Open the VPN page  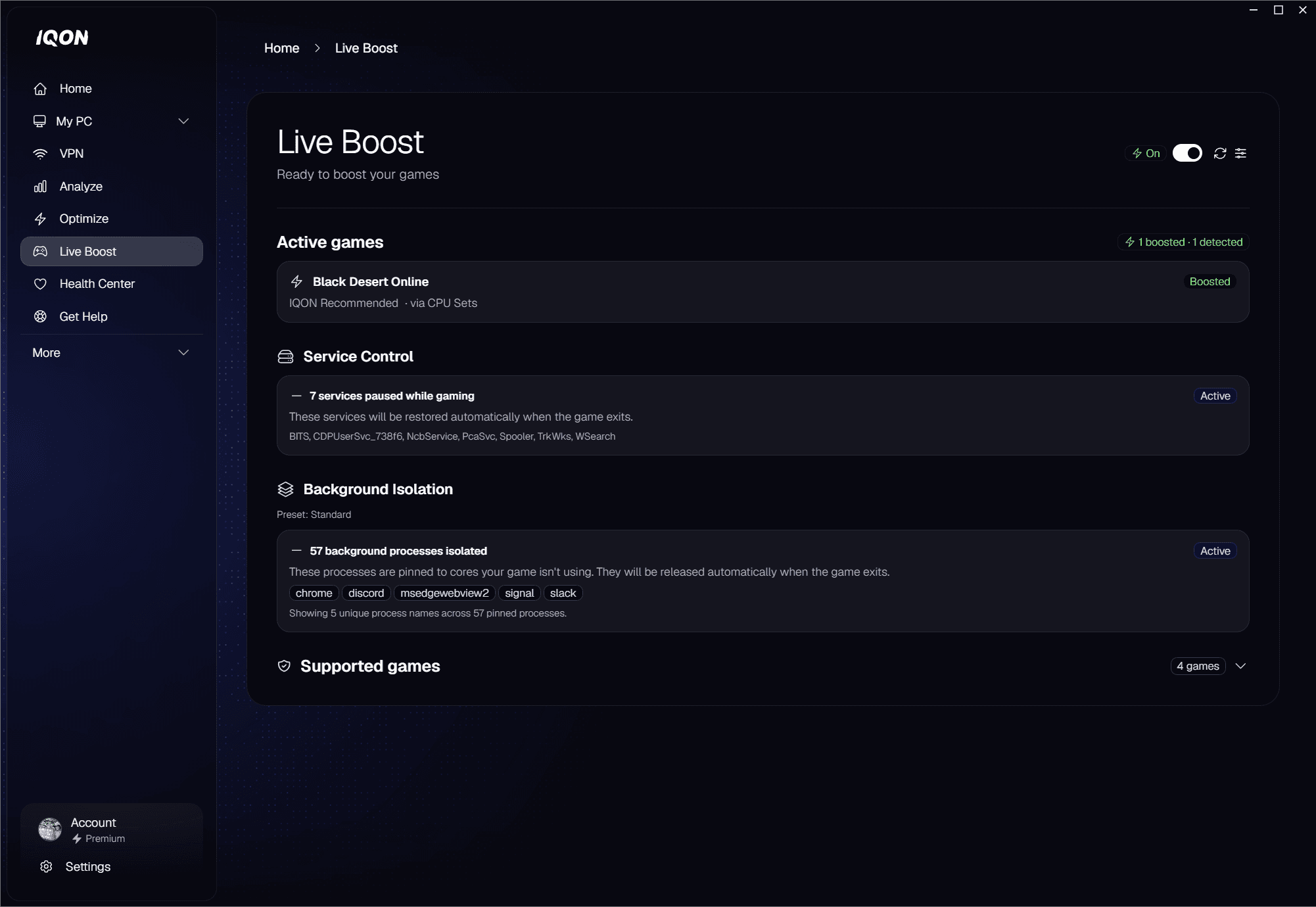coord(112,154)
